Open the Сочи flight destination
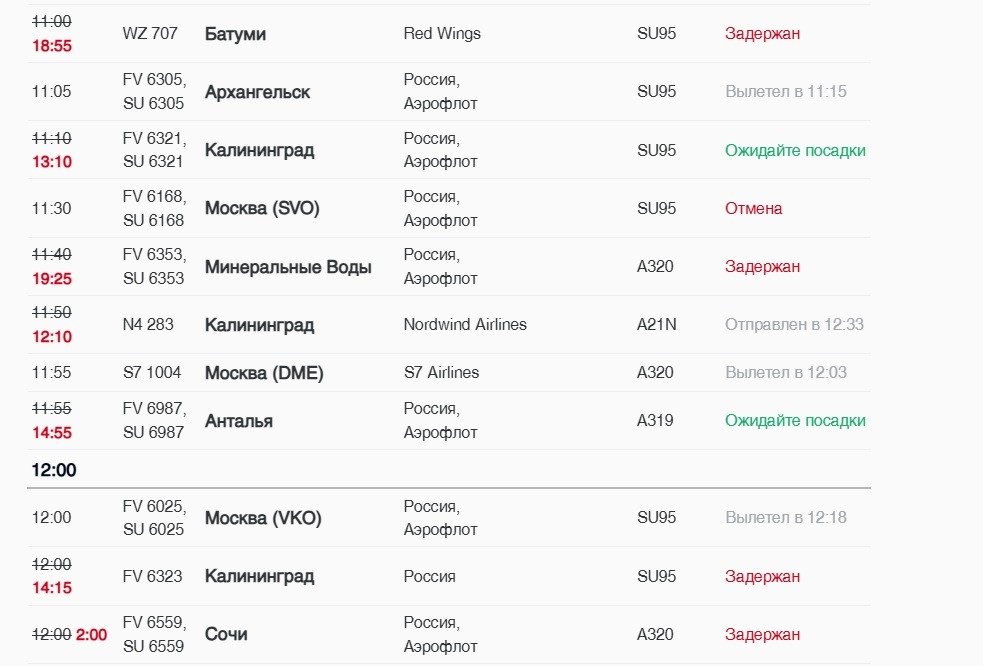The width and height of the screenshot is (983, 666). [x=226, y=634]
